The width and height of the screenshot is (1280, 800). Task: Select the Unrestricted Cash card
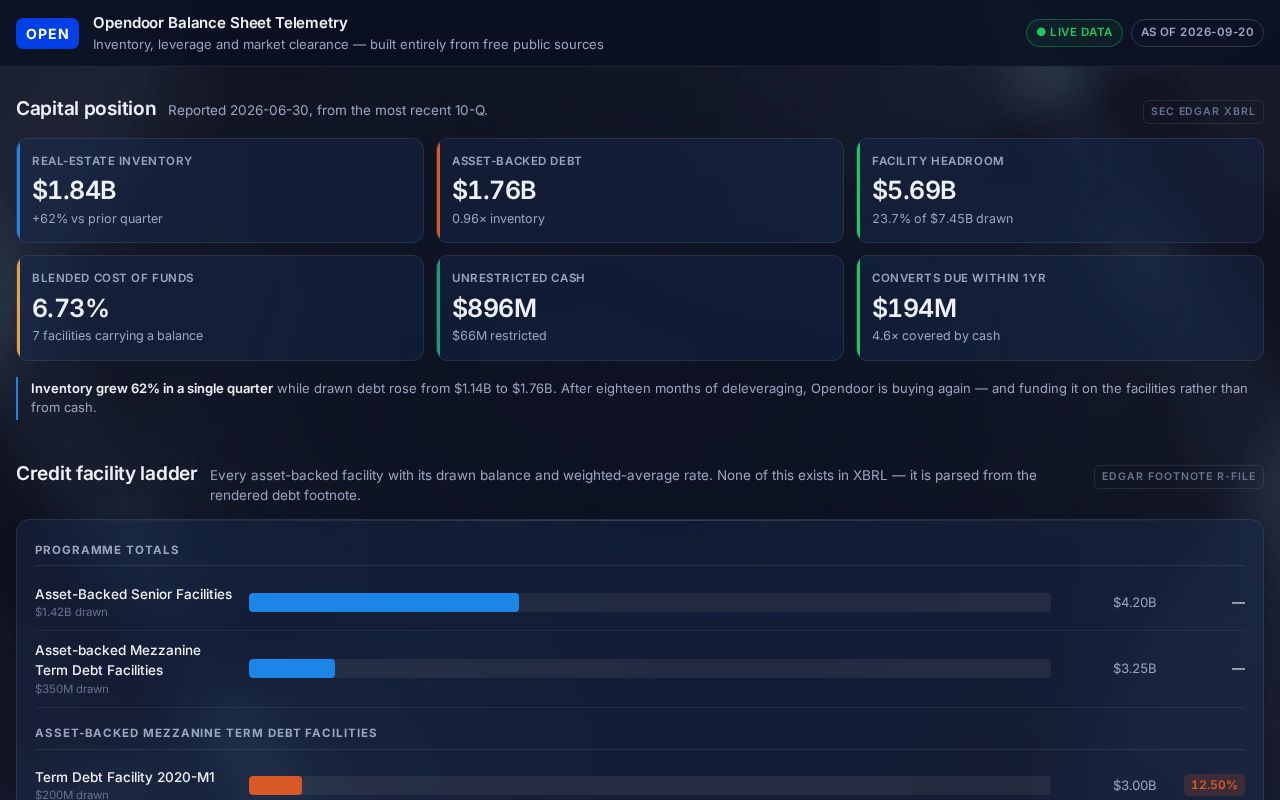tap(640, 308)
